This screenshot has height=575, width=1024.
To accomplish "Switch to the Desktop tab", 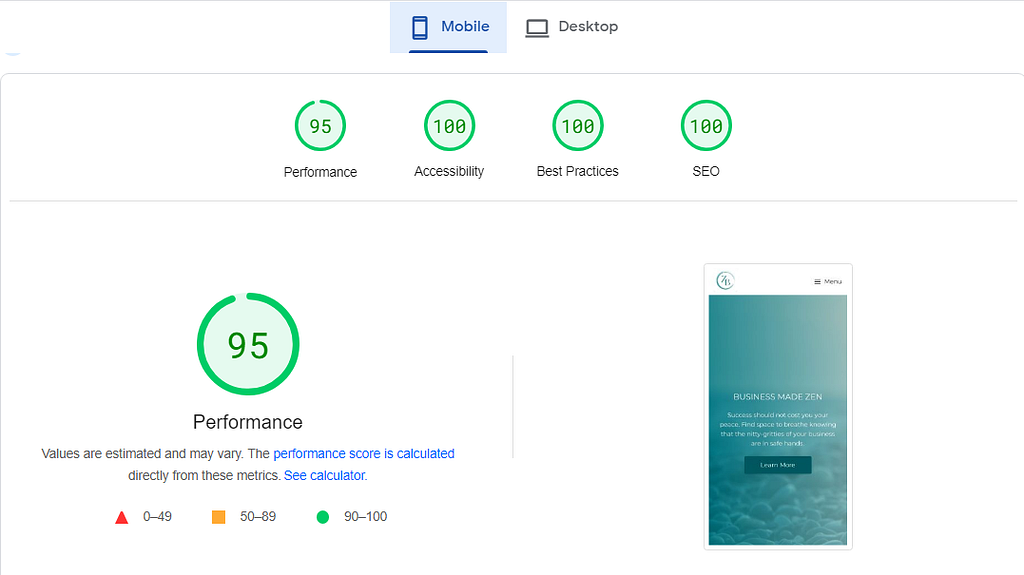I will [x=572, y=27].
